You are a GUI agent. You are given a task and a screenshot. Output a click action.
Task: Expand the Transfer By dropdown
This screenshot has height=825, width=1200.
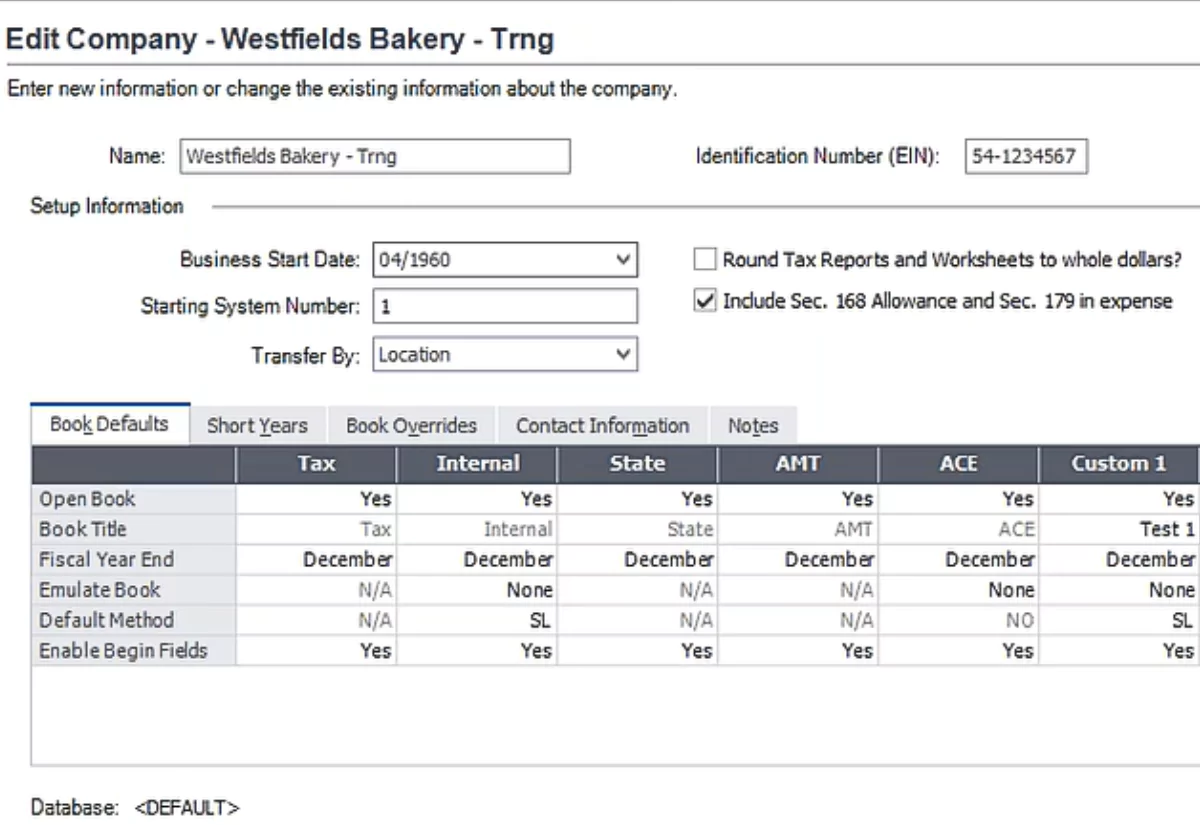coord(624,355)
